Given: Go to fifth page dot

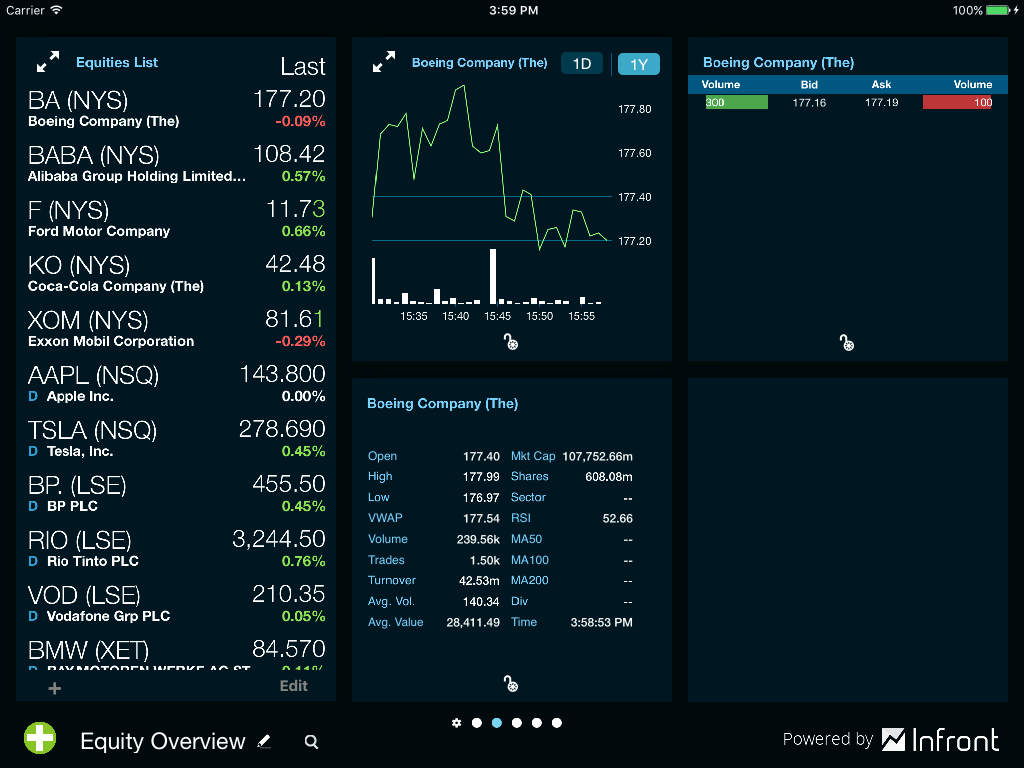Looking at the screenshot, I should (x=556, y=723).
